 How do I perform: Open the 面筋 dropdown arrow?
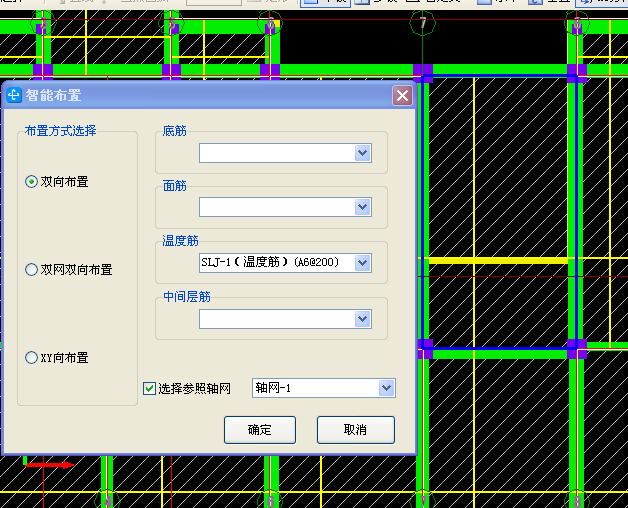pyautogui.click(x=362, y=207)
